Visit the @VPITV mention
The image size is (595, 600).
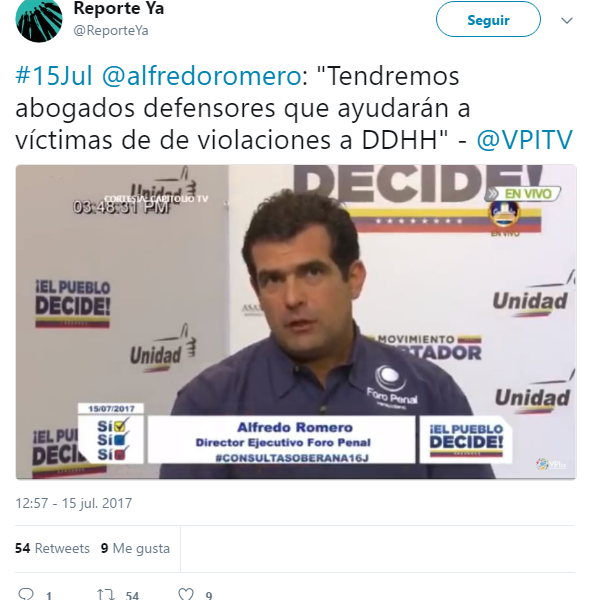[x=525, y=140]
